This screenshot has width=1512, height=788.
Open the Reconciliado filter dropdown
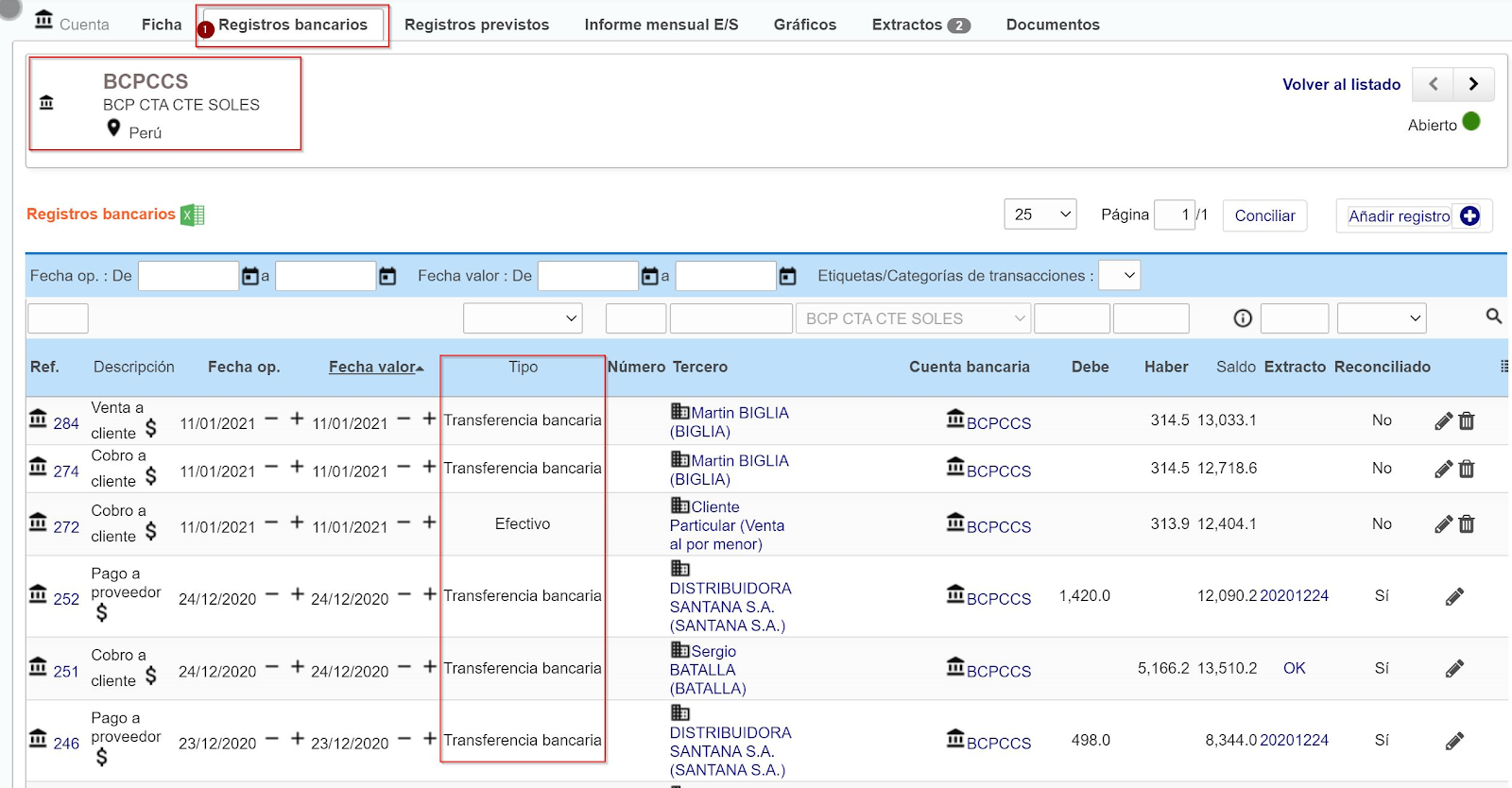(x=1382, y=318)
